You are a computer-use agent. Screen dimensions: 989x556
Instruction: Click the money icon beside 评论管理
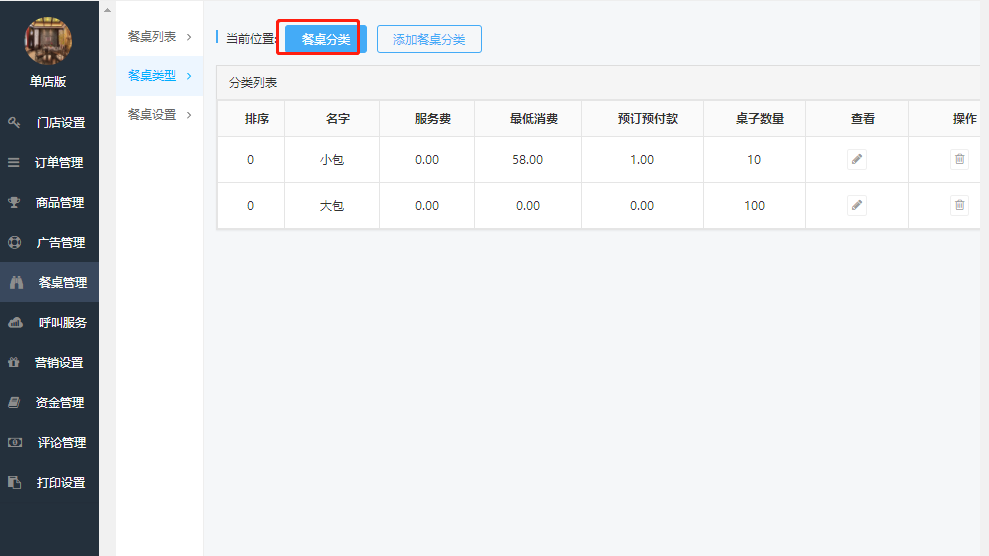[x=15, y=443]
